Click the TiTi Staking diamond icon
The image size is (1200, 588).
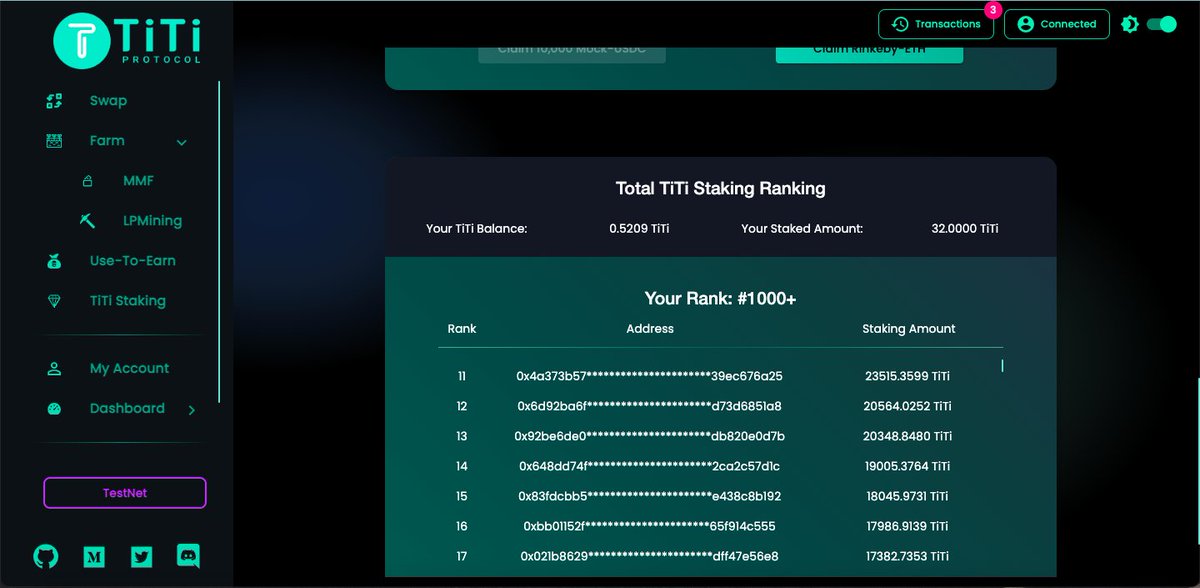55,301
